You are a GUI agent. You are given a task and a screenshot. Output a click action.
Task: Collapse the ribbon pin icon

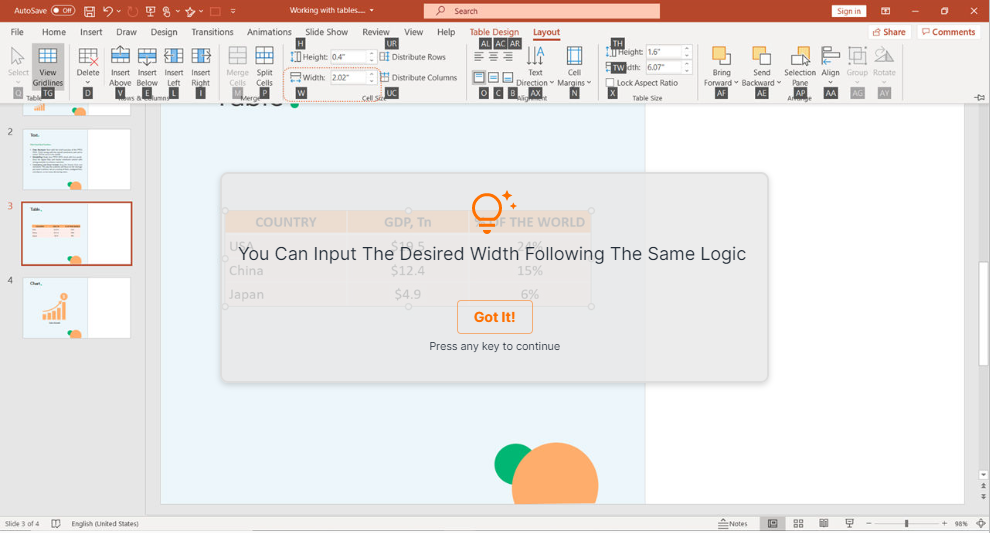click(979, 97)
